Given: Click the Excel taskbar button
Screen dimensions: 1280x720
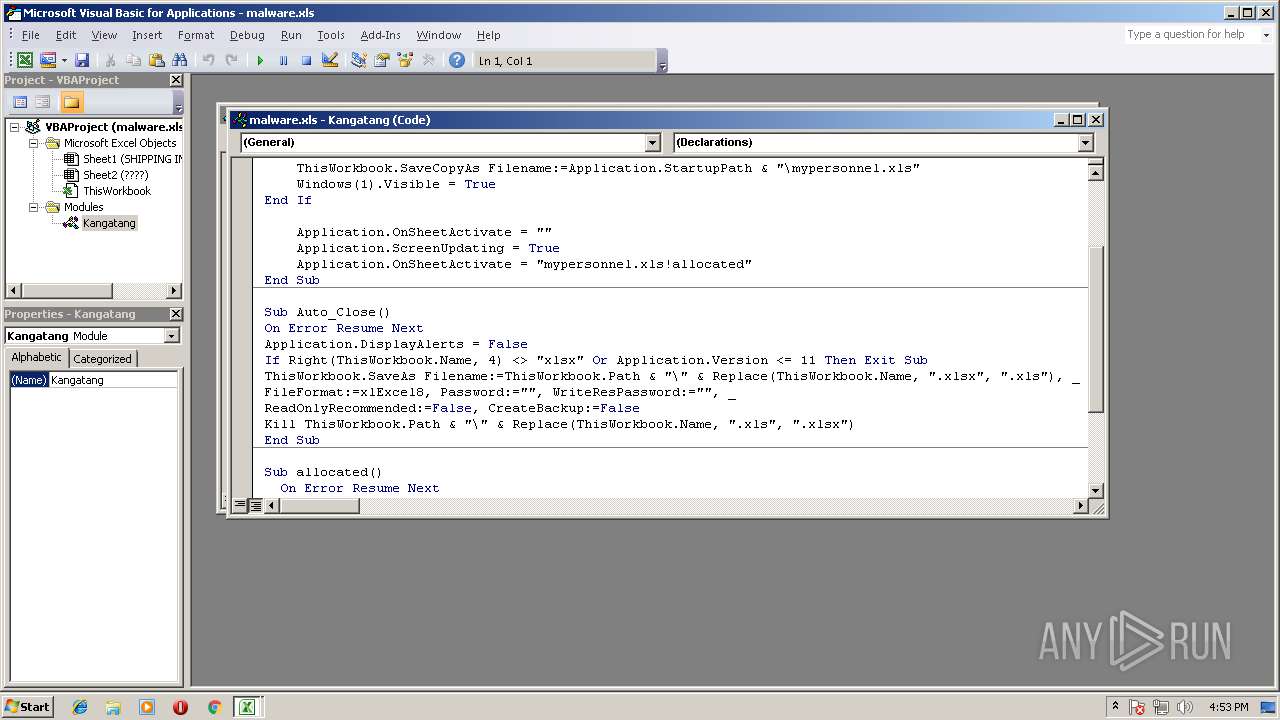Looking at the screenshot, I should [x=246, y=707].
